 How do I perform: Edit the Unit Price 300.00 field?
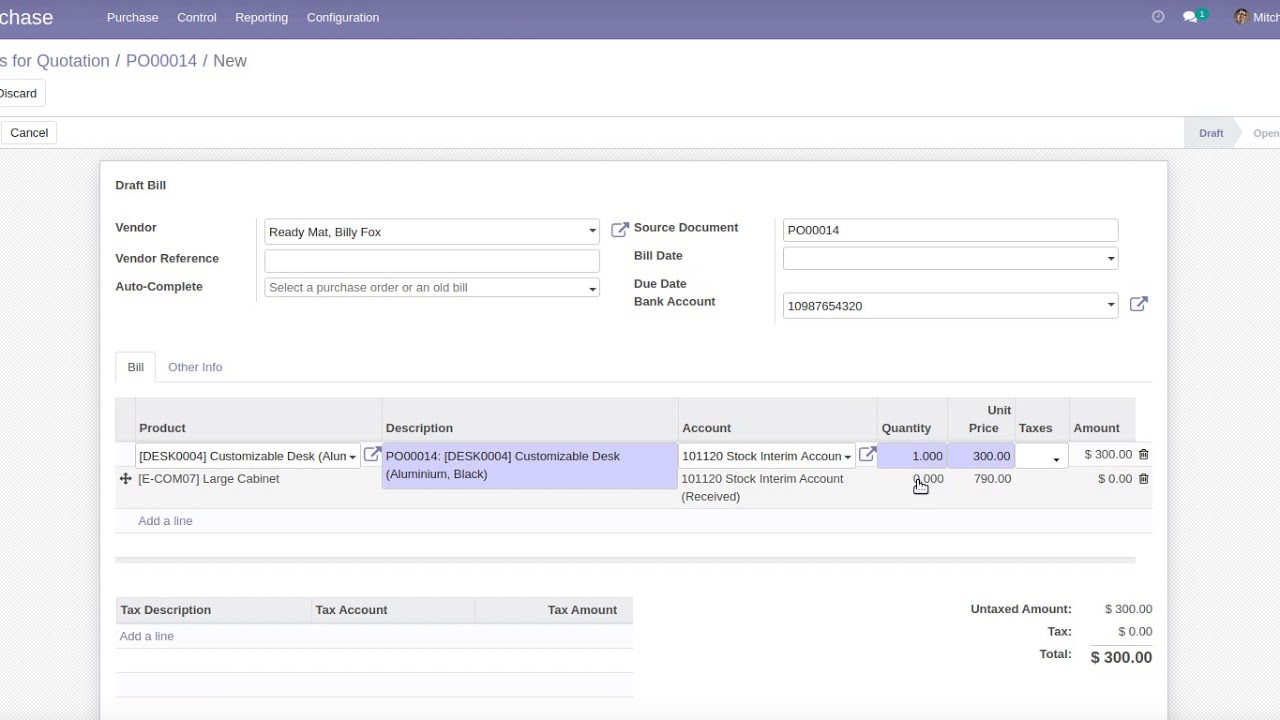[x=981, y=456]
